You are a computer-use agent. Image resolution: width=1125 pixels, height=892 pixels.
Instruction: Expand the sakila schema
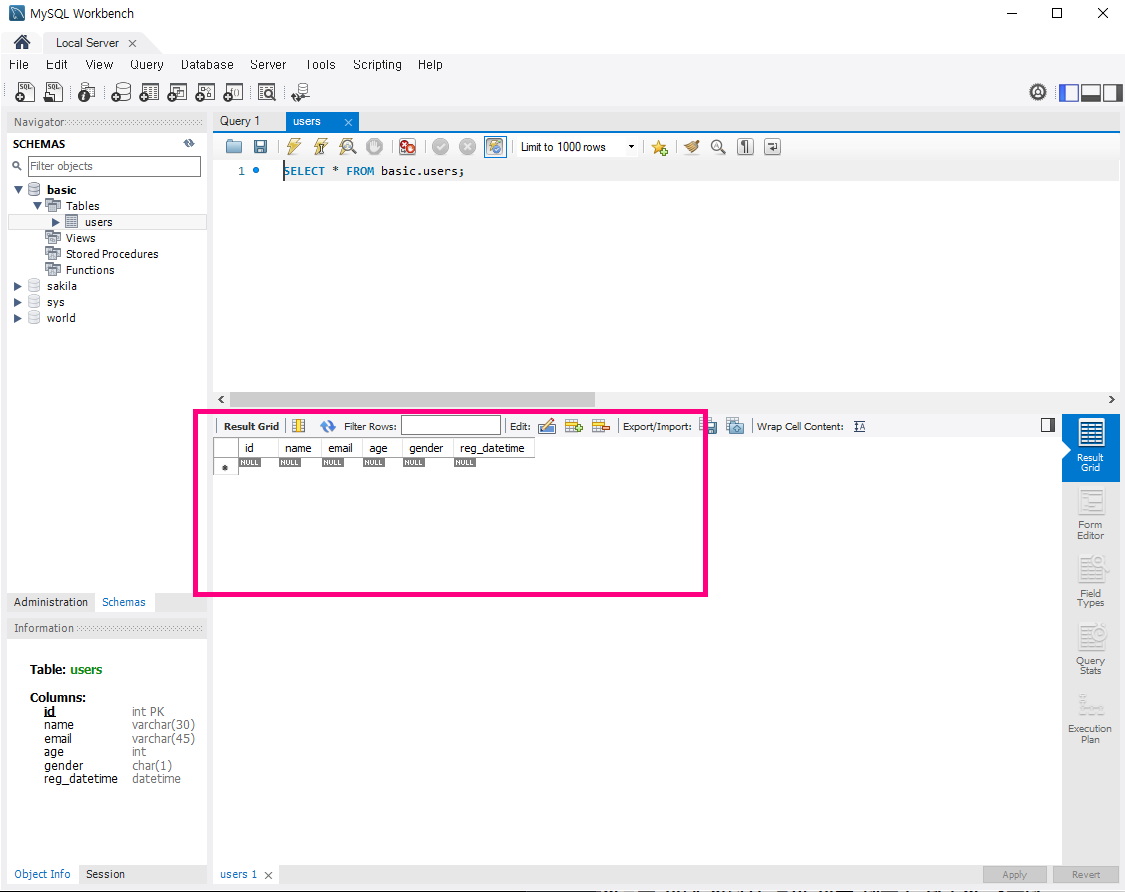coord(18,286)
